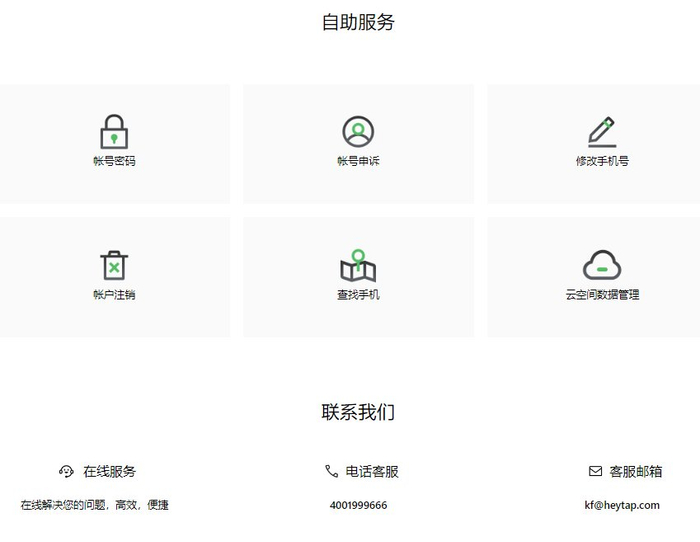Screen dimensions: 700x542
Task: Click the phone number 4001999666
Action: pos(358,505)
